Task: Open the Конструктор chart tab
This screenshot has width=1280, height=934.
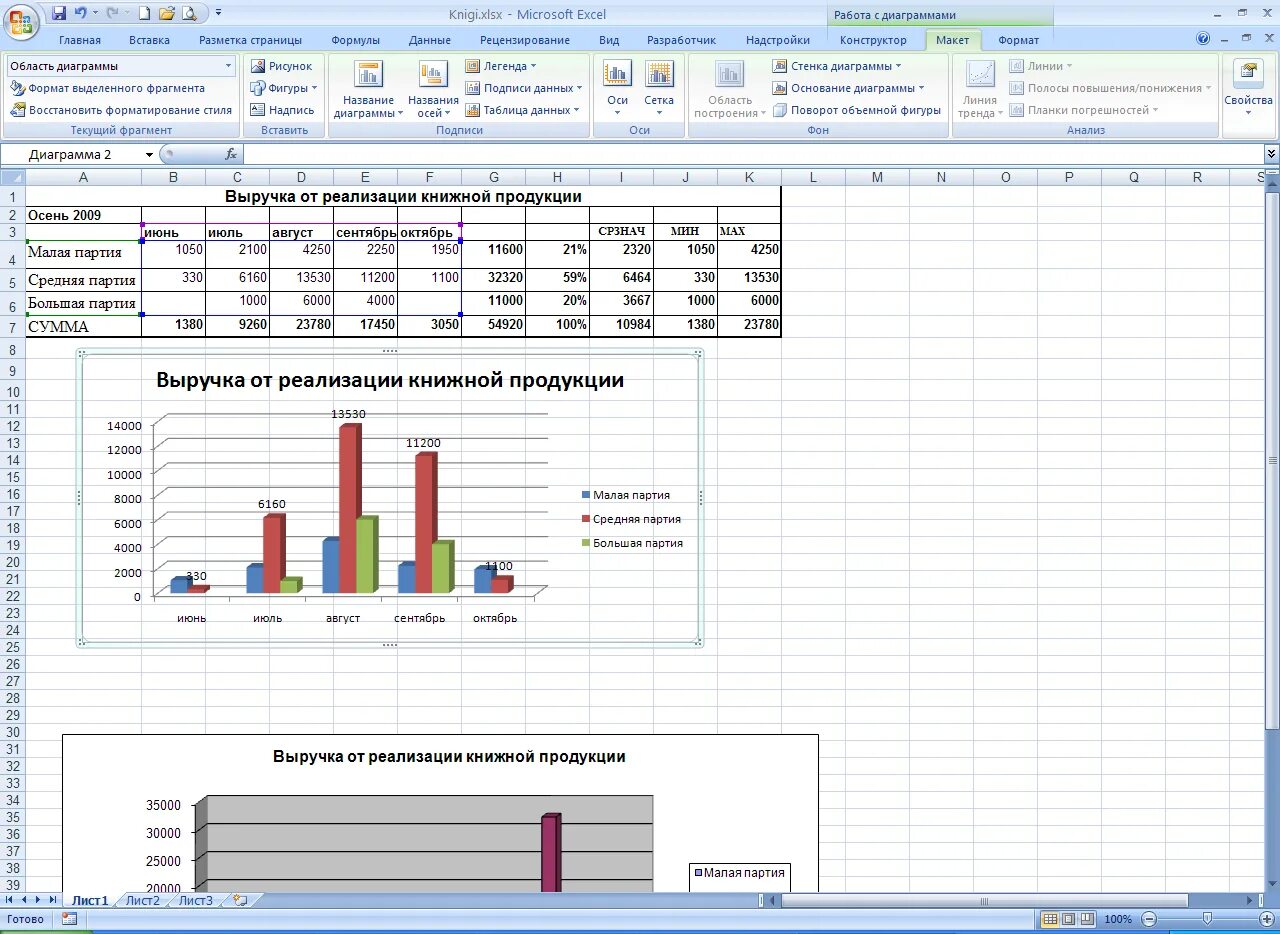Action: point(873,40)
